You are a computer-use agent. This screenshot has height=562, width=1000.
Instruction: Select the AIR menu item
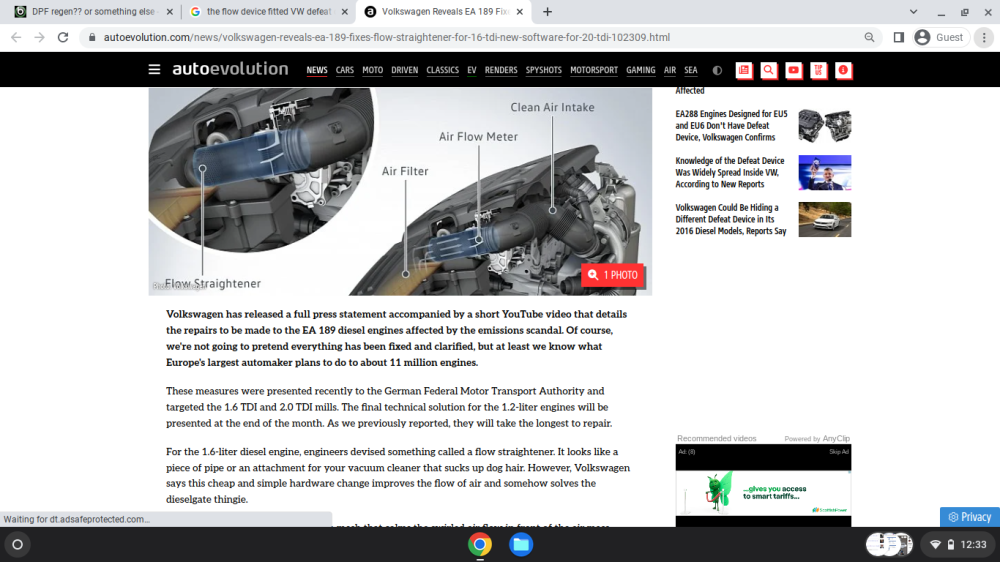coord(670,70)
